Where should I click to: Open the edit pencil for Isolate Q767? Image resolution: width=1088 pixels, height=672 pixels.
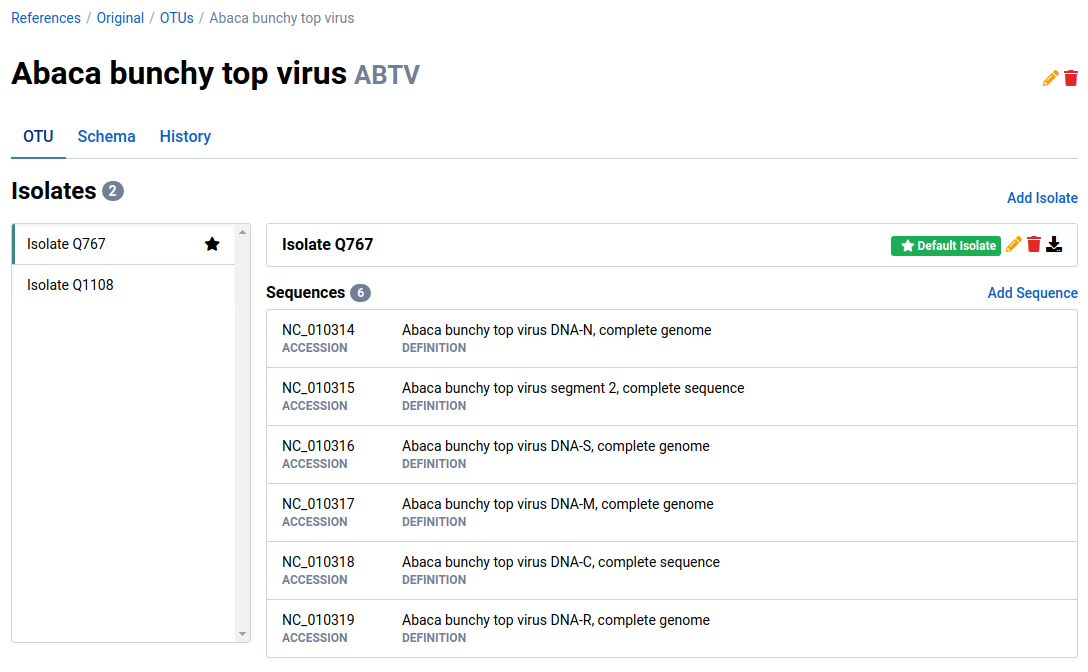point(1013,243)
